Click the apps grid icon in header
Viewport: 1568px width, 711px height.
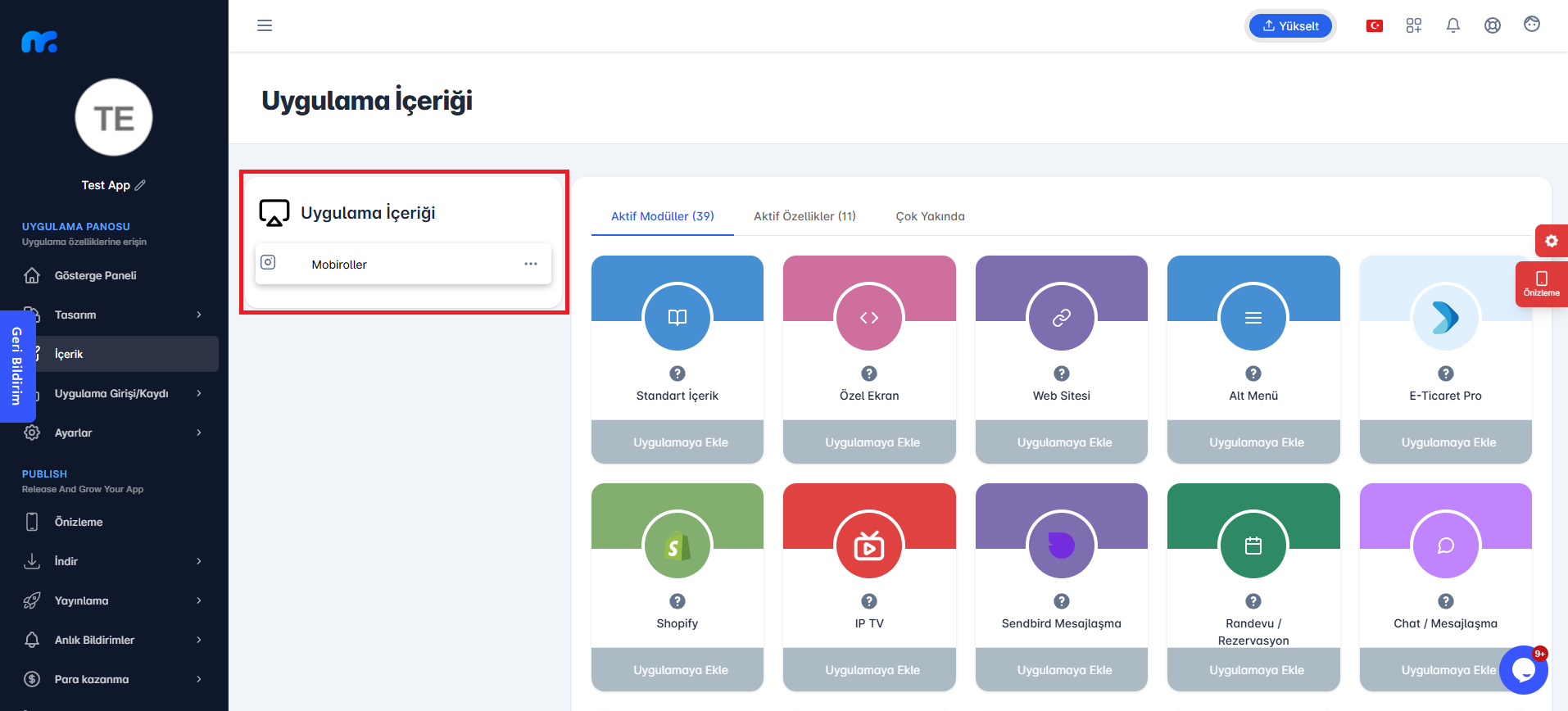point(1414,25)
